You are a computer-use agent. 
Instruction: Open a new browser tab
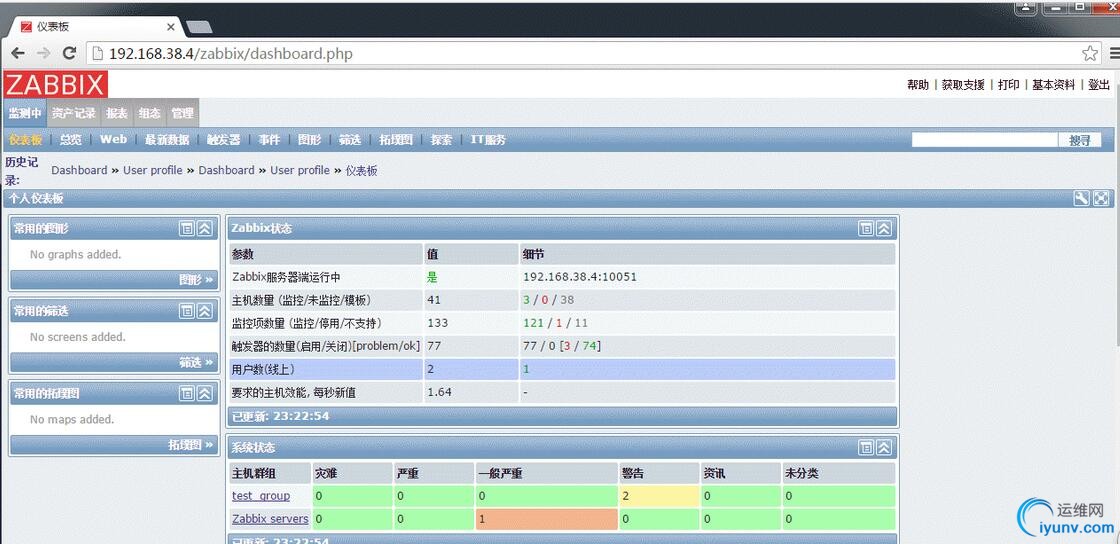click(x=199, y=27)
